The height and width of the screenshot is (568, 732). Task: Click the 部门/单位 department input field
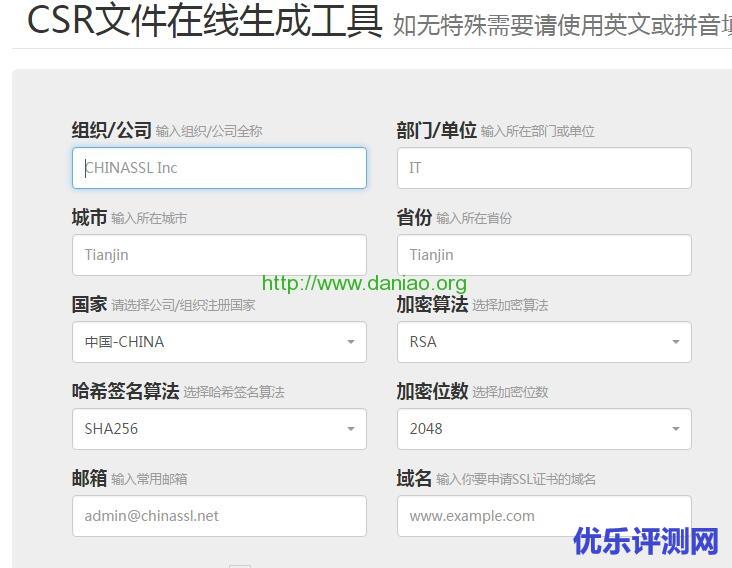click(x=544, y=168)
